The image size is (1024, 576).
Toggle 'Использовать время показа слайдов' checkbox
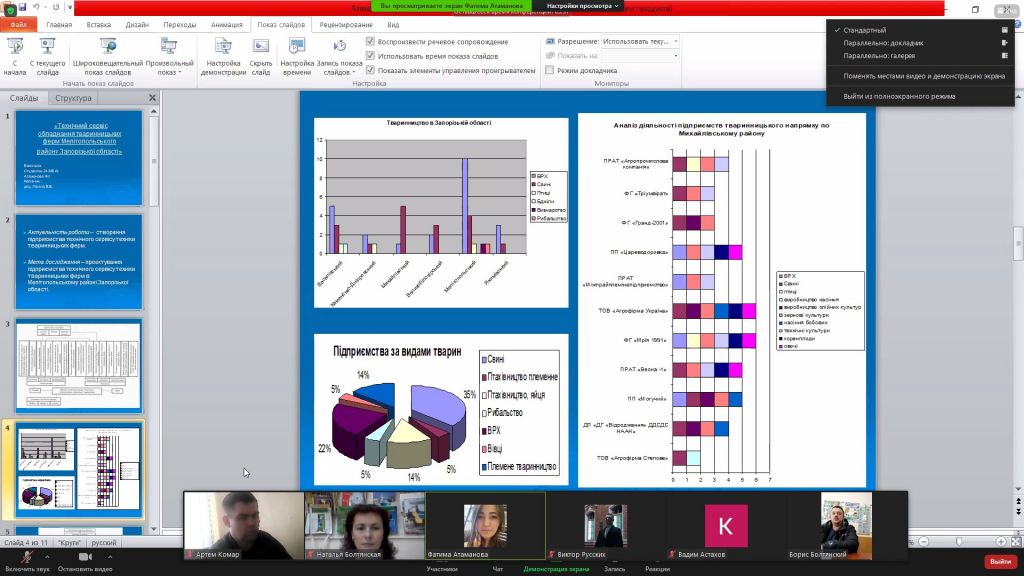pos(370,56)
